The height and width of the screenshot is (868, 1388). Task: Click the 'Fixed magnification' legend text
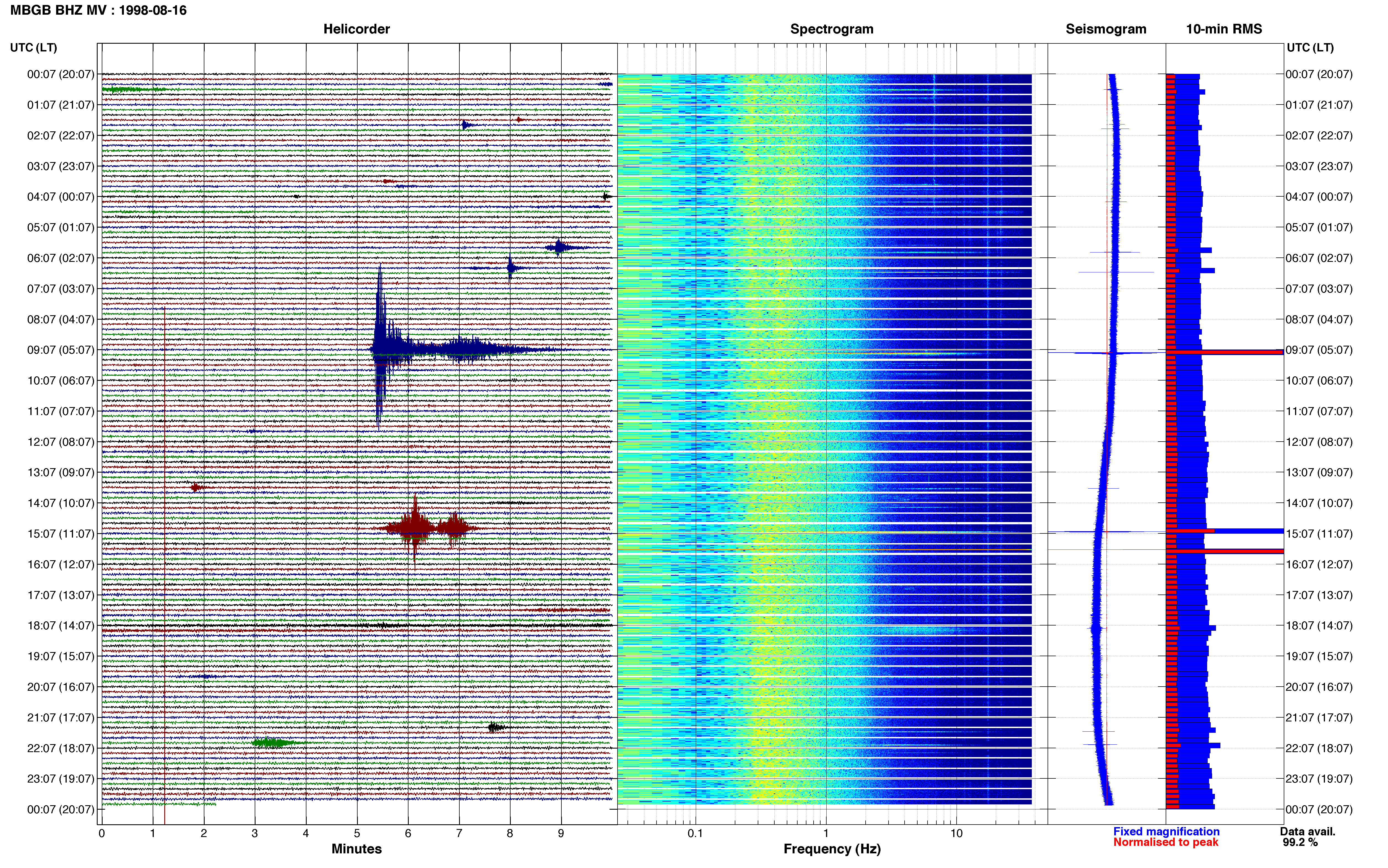pyautogui.click(x=1166, y=832)
